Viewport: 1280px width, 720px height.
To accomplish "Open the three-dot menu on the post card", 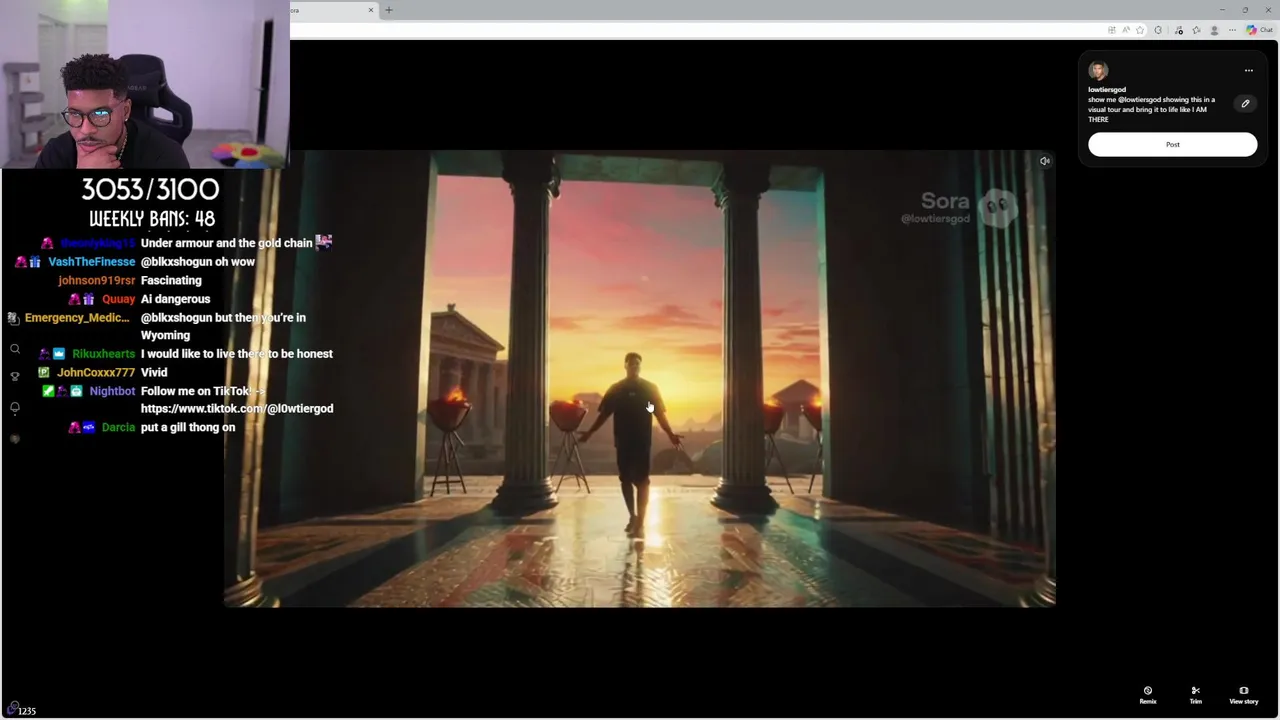I will point(1248,71).
